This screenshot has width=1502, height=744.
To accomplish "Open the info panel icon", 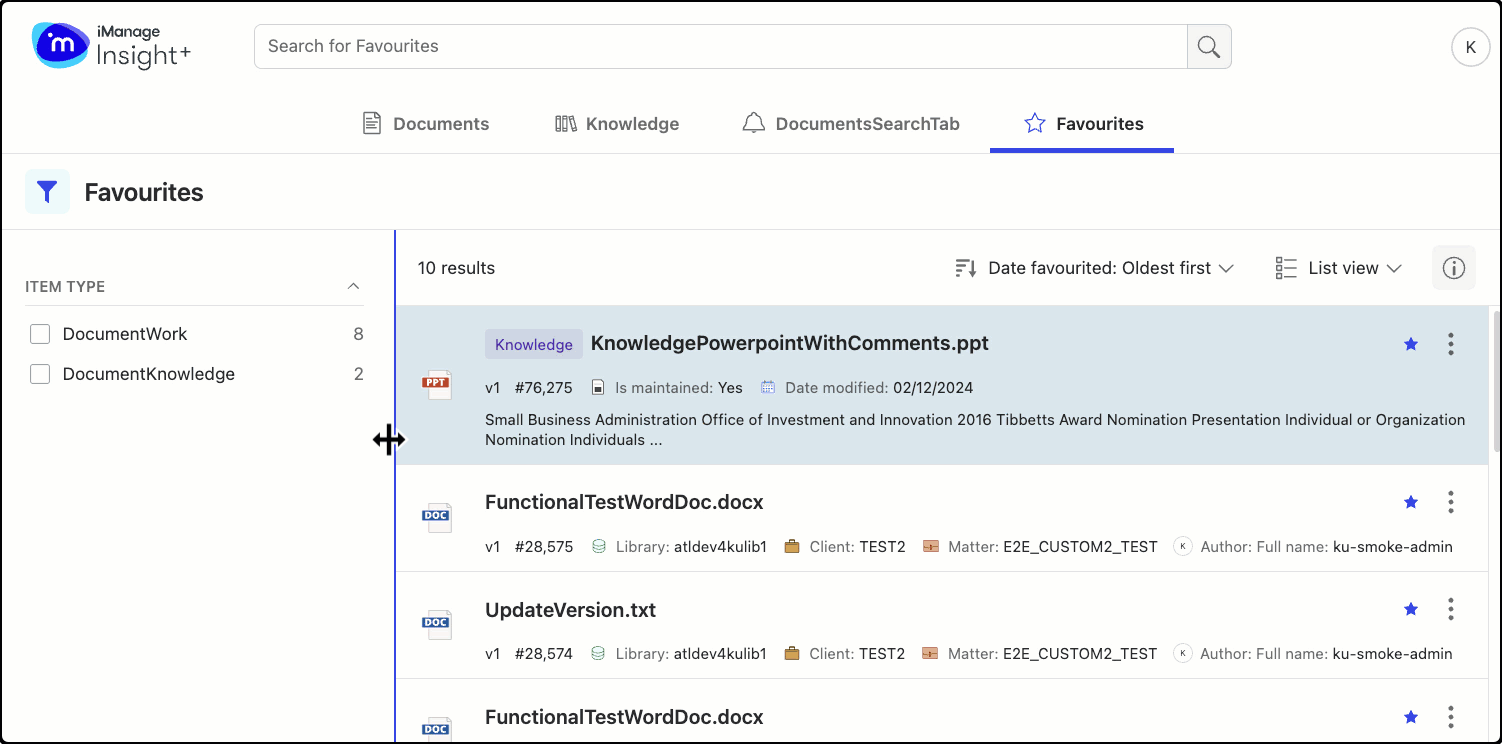I will pyautogui.click(x=1453, y=268).
